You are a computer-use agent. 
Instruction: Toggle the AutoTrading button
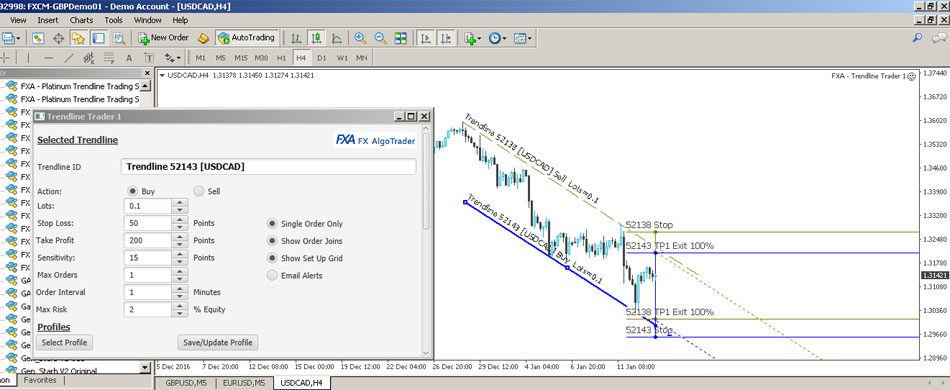(247, 38)
